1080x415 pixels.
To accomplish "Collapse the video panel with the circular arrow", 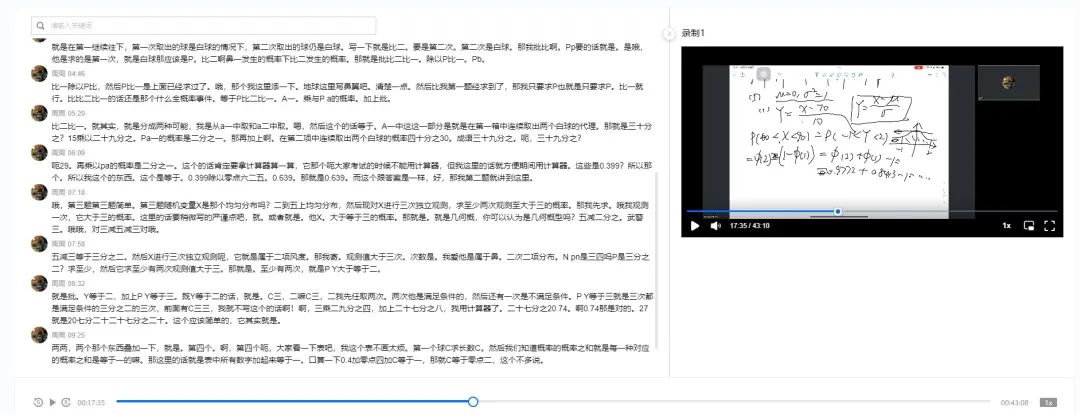I will 669,34.
